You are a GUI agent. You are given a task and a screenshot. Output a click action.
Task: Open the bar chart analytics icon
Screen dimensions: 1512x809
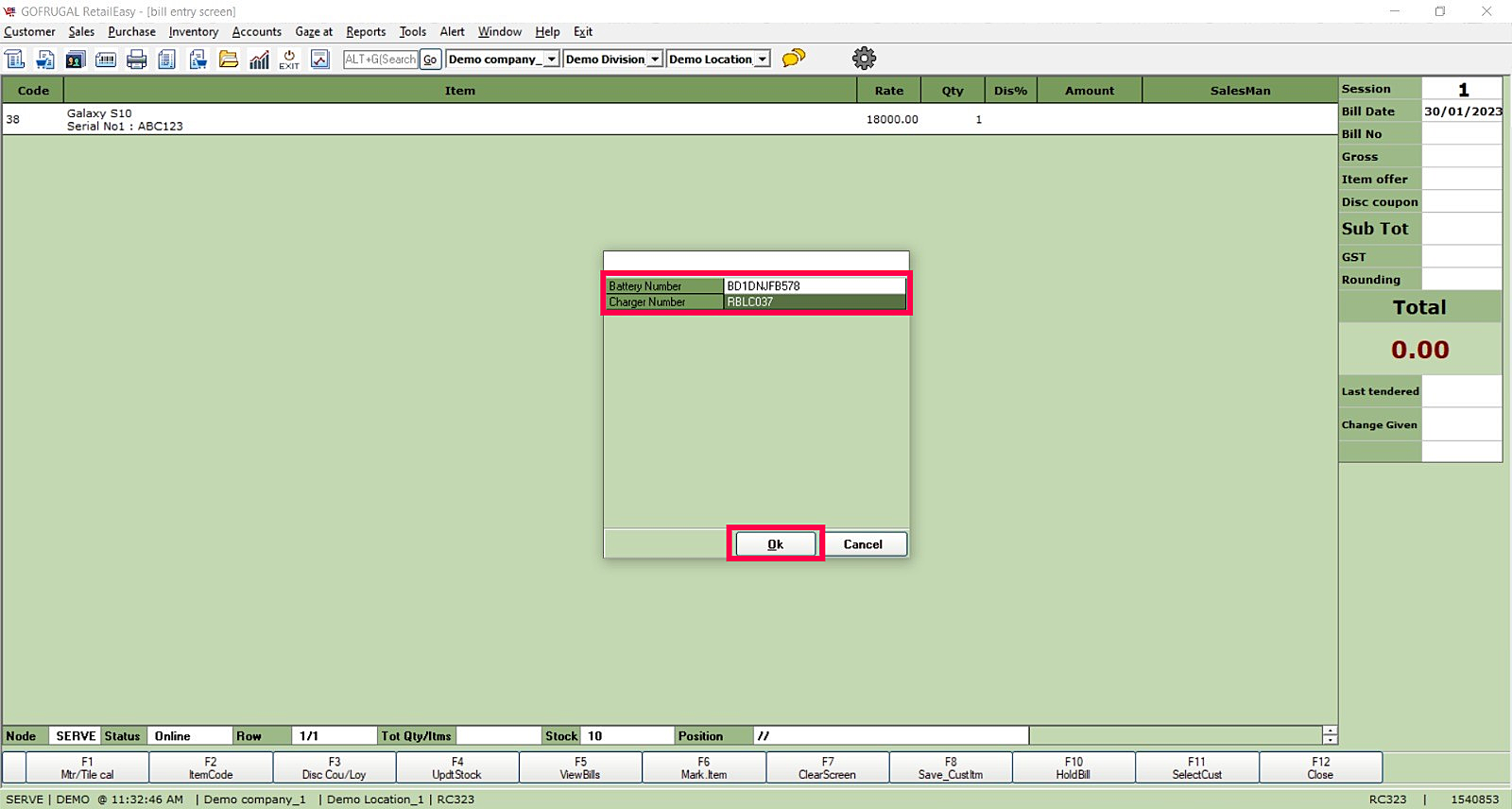click(259, 60)
